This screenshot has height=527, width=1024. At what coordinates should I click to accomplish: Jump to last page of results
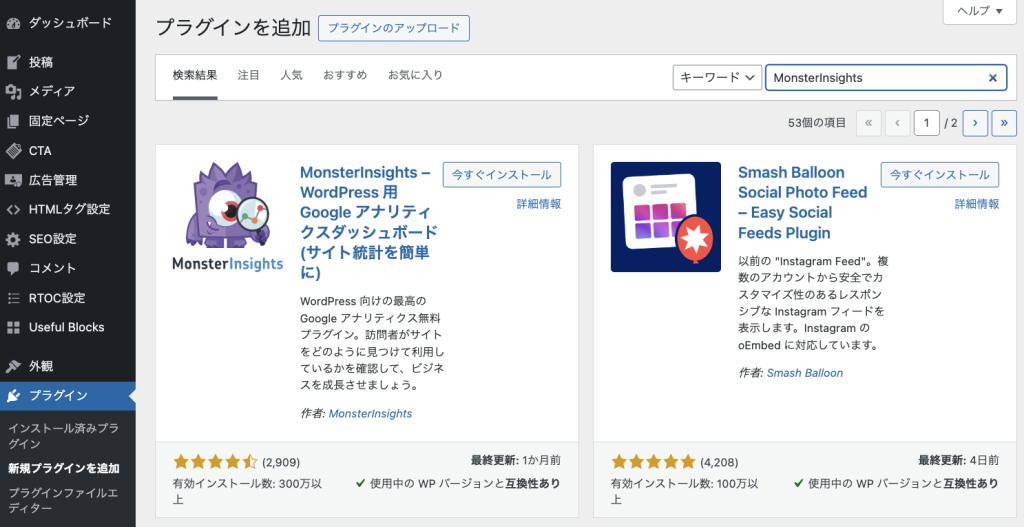point(1004,123)
